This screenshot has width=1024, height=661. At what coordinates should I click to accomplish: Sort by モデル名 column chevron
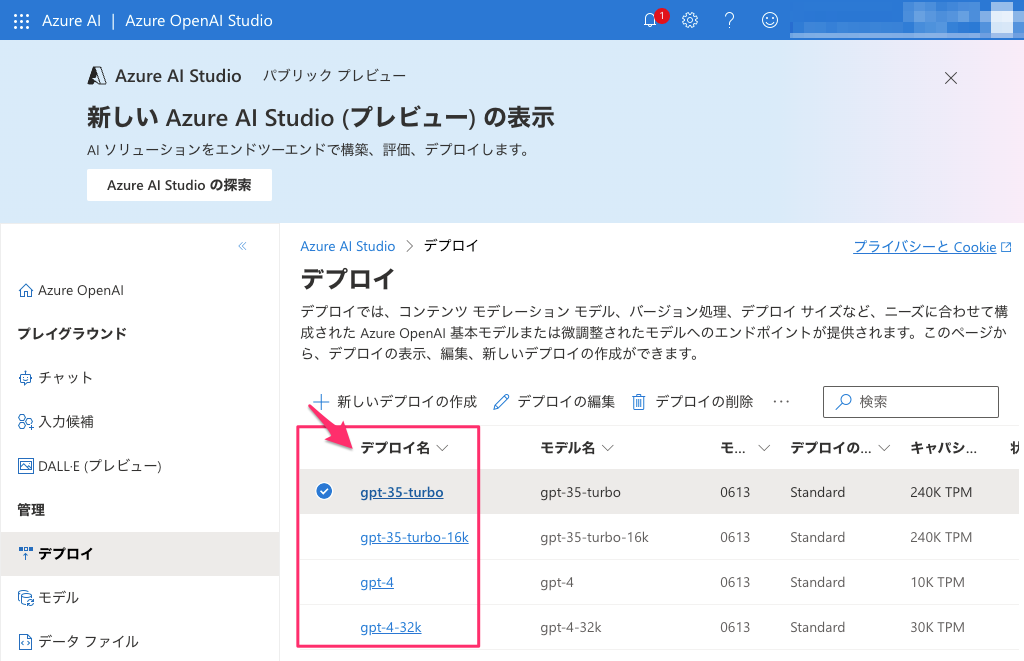coord(608,448)
